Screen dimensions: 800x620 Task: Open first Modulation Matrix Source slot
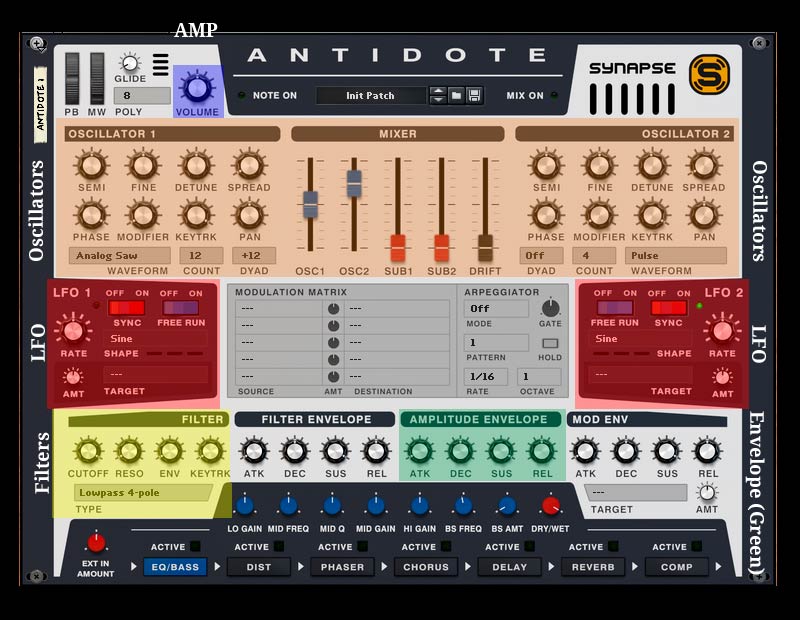click(279, 308)
